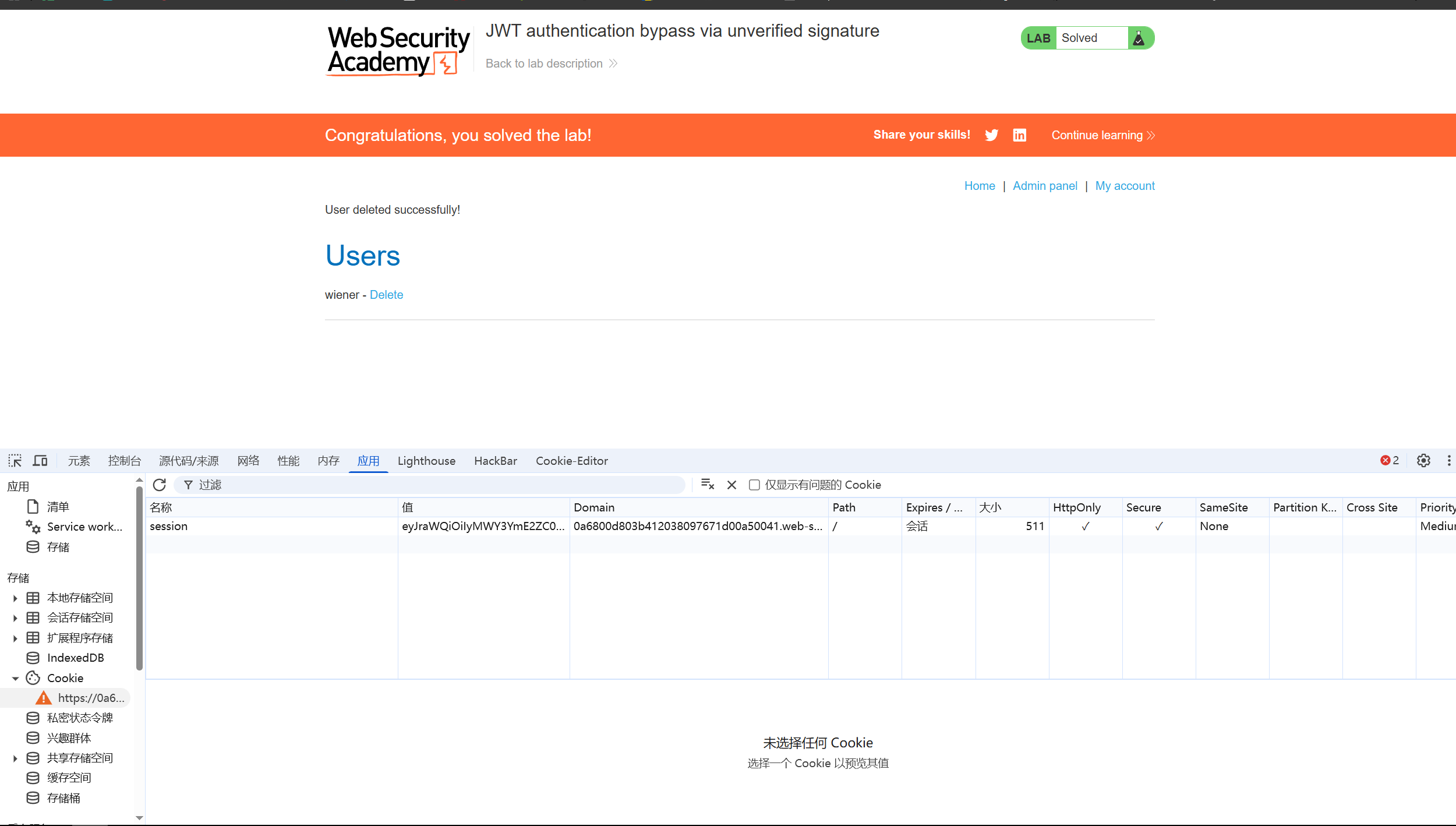Click the red error count badge

tap(1390, 461)
